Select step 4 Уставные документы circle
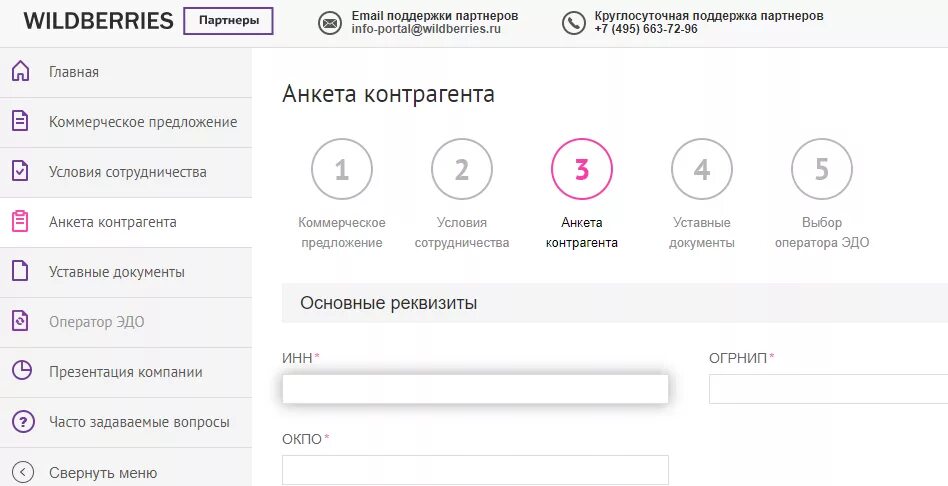Viewport: 948px width, 486px height. tap(702, 169)
